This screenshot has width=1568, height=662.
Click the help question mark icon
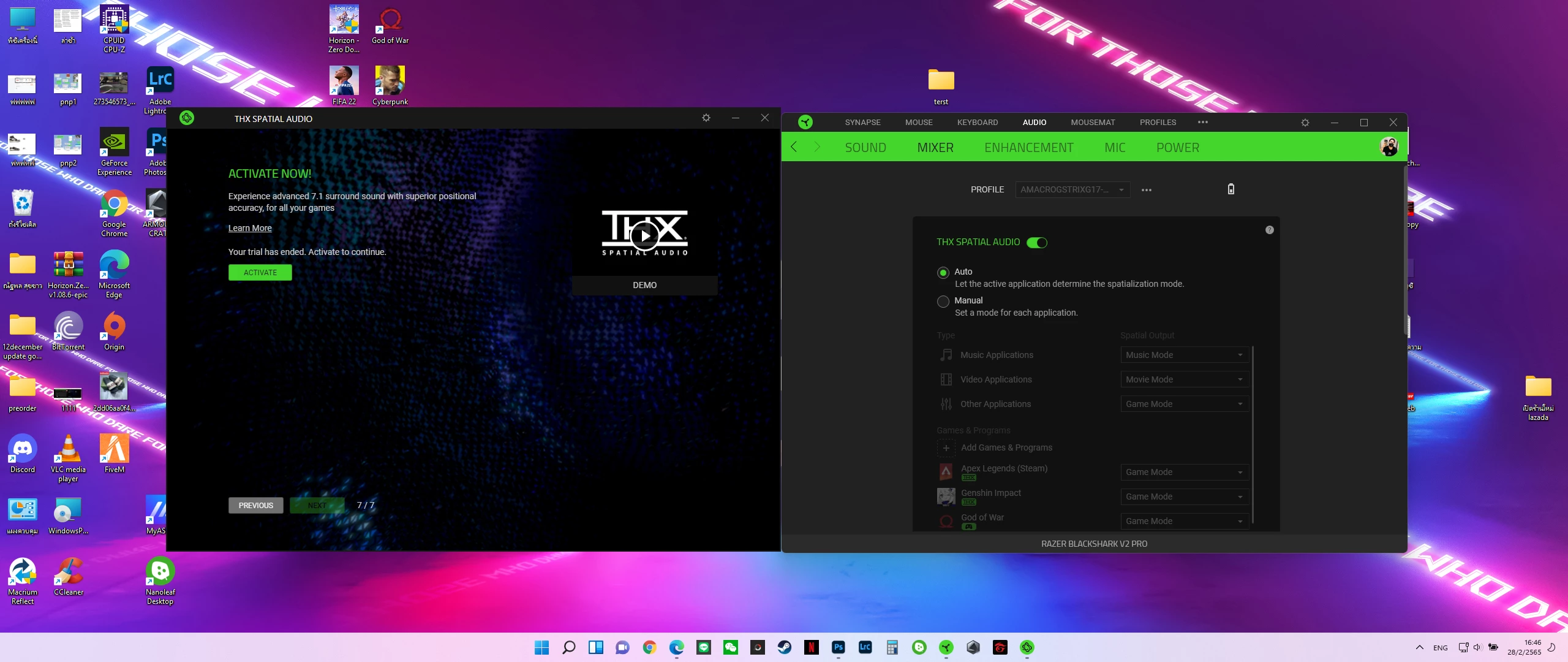point(1270,230)
